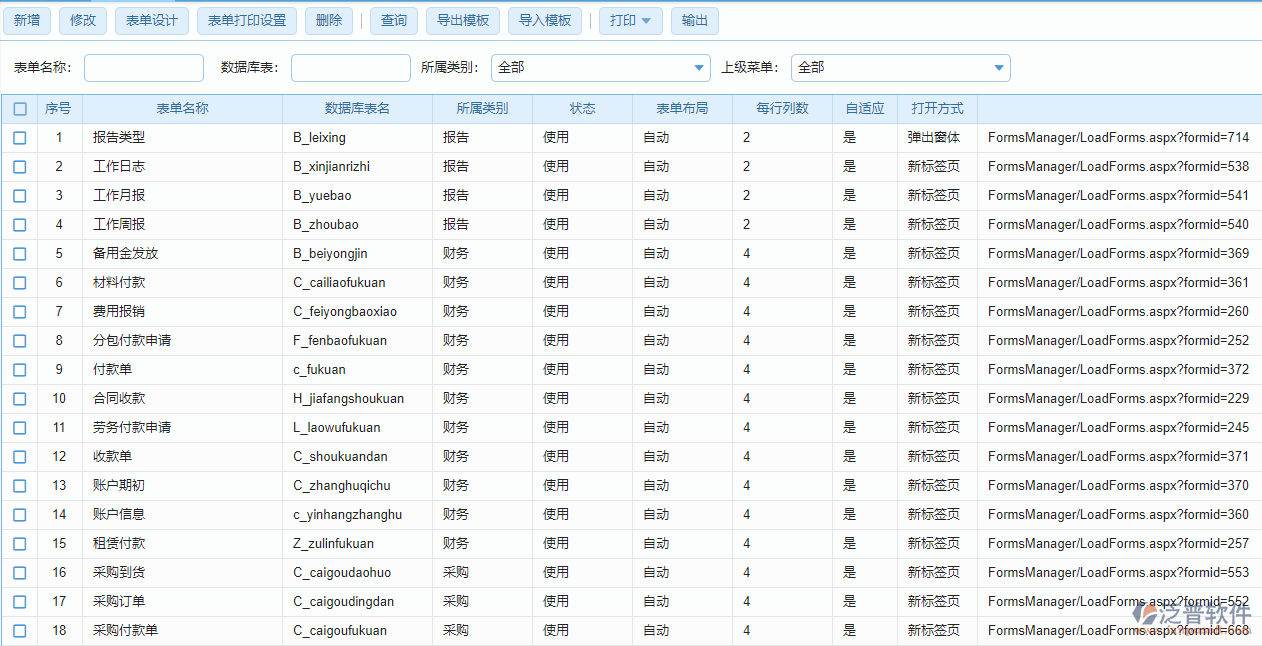Open the 所属类别 dropdown list
1262x646 pixels.
tap(600, 68)
